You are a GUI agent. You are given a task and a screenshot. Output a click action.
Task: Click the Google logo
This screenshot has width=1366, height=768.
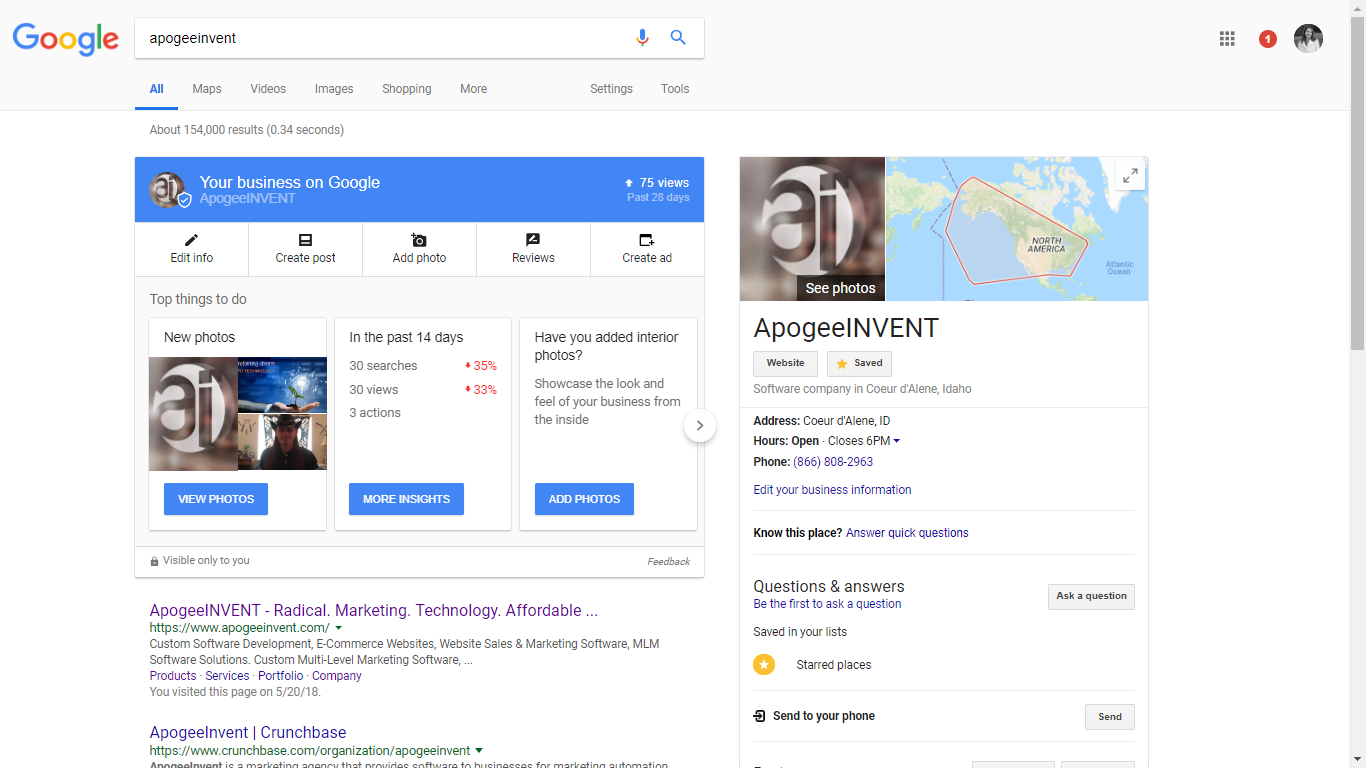click(66, 39)
